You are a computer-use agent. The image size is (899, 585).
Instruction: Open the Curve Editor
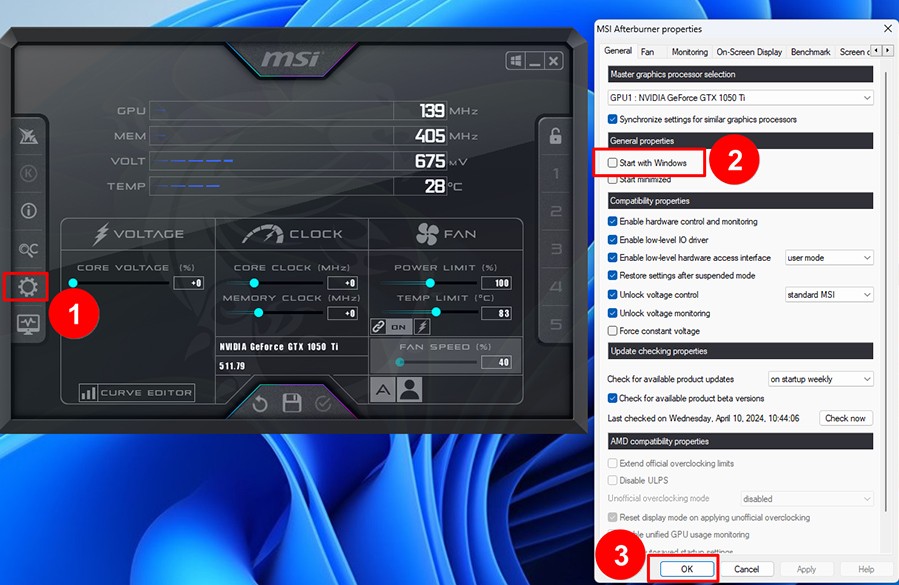tap(137, 393)
